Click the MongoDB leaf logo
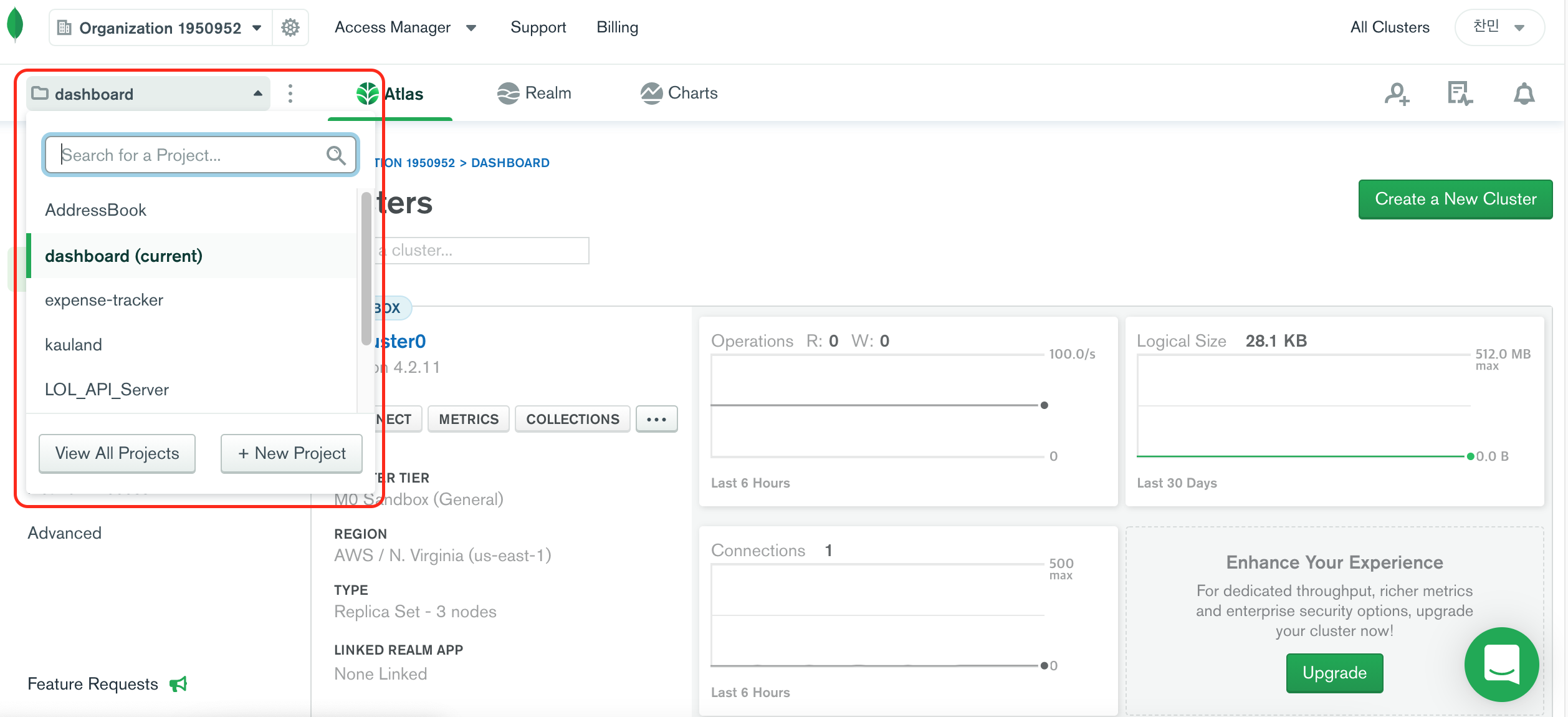This screenshot has height=717, width=1568. 16,26
